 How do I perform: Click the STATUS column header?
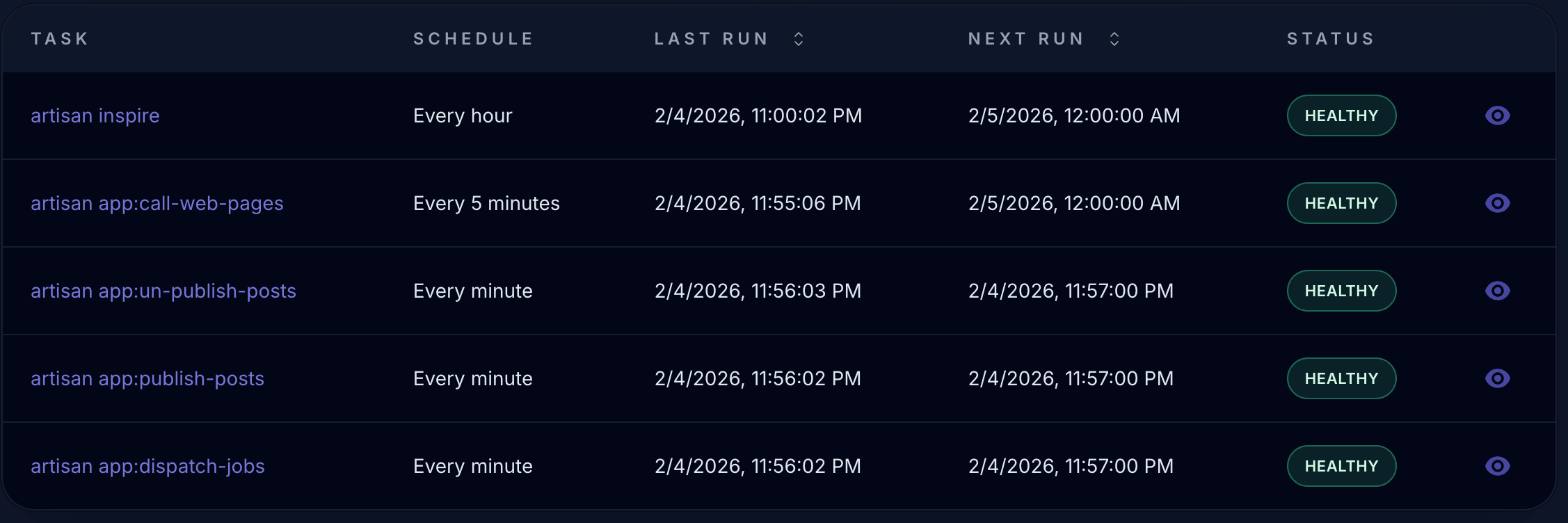(x=1330, y=38)
